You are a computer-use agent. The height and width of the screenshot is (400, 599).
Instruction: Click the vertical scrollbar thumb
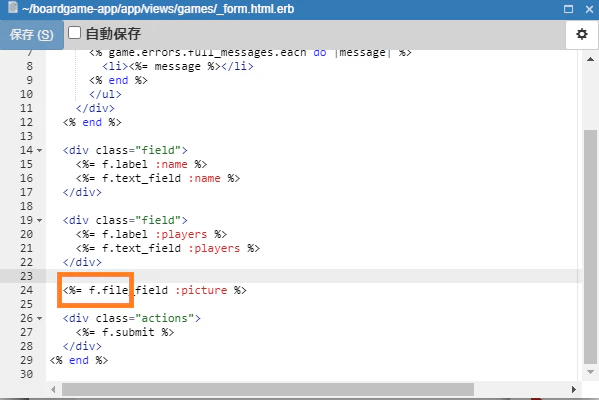590,247
